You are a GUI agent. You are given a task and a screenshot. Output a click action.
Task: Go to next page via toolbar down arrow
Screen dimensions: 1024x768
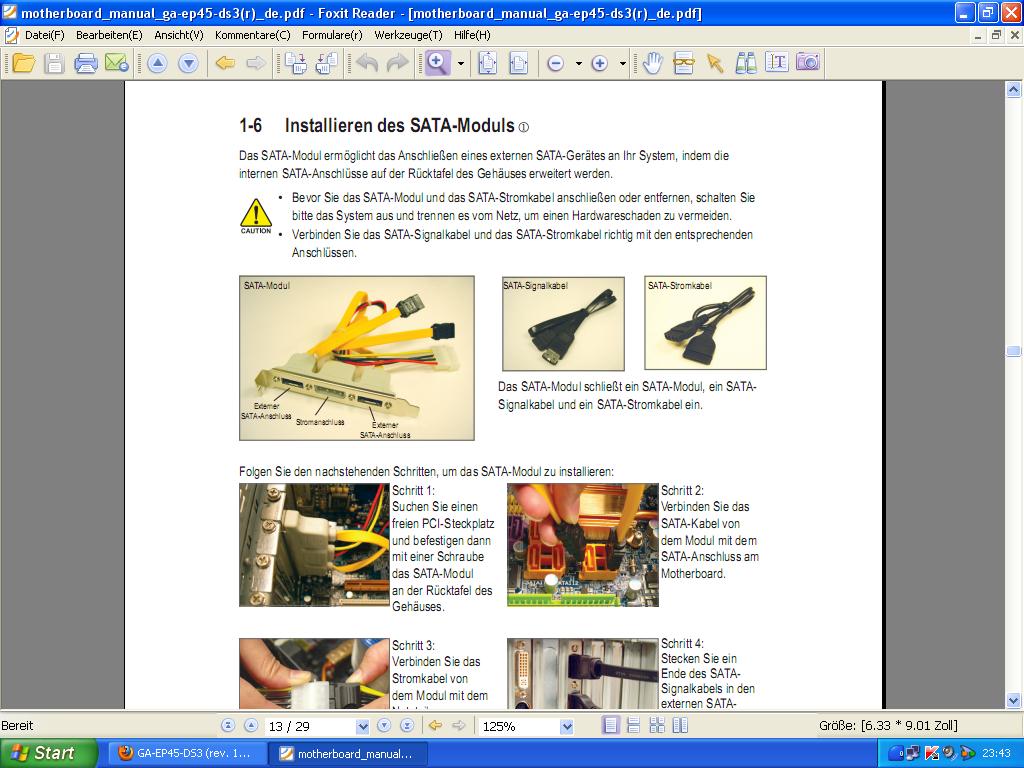coord(188,63)
